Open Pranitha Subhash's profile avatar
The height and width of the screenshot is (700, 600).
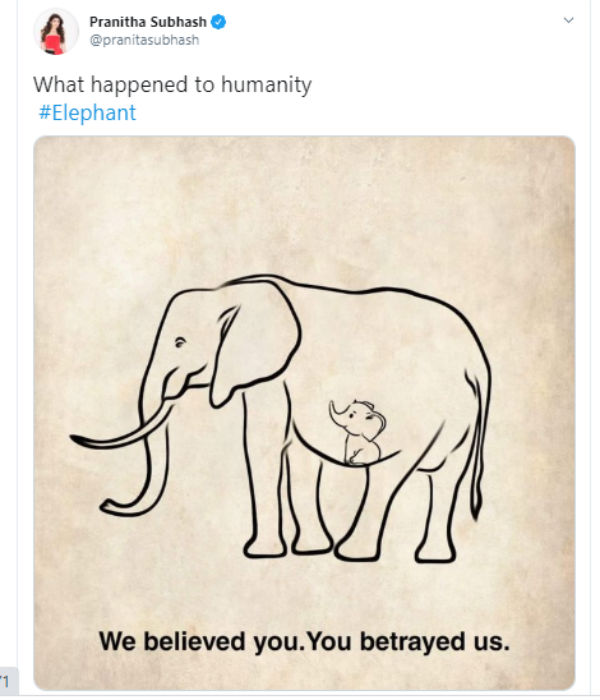[56, 31]
